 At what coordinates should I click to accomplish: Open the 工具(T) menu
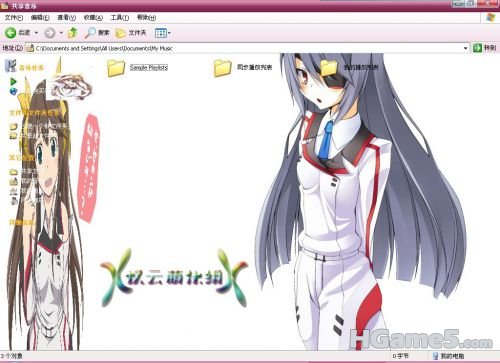click(120, 17)
